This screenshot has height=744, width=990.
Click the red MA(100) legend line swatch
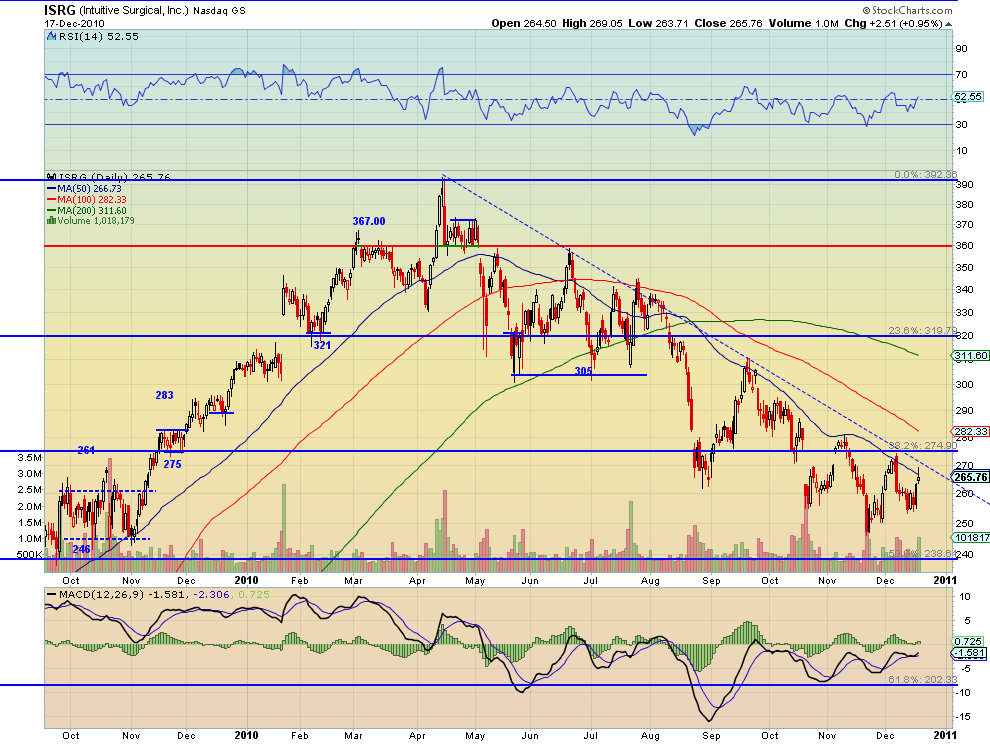[x=51, y=200]
